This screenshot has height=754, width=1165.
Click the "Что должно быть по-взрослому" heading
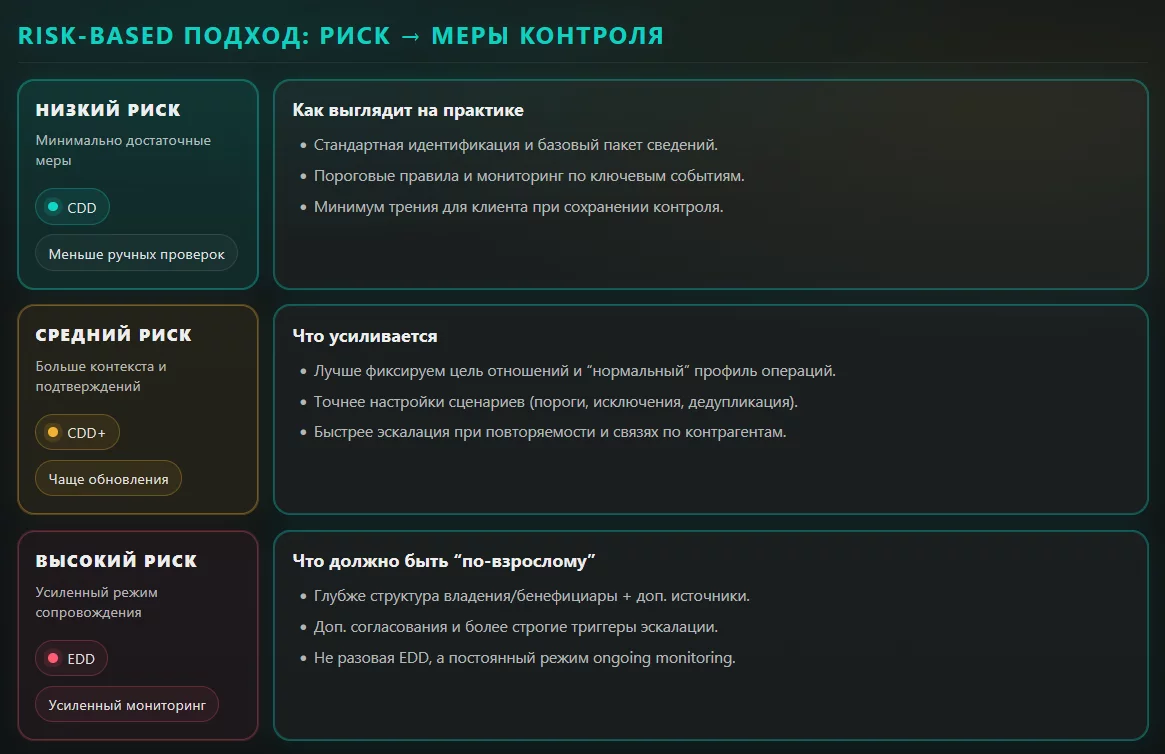(x=444, y=561)
